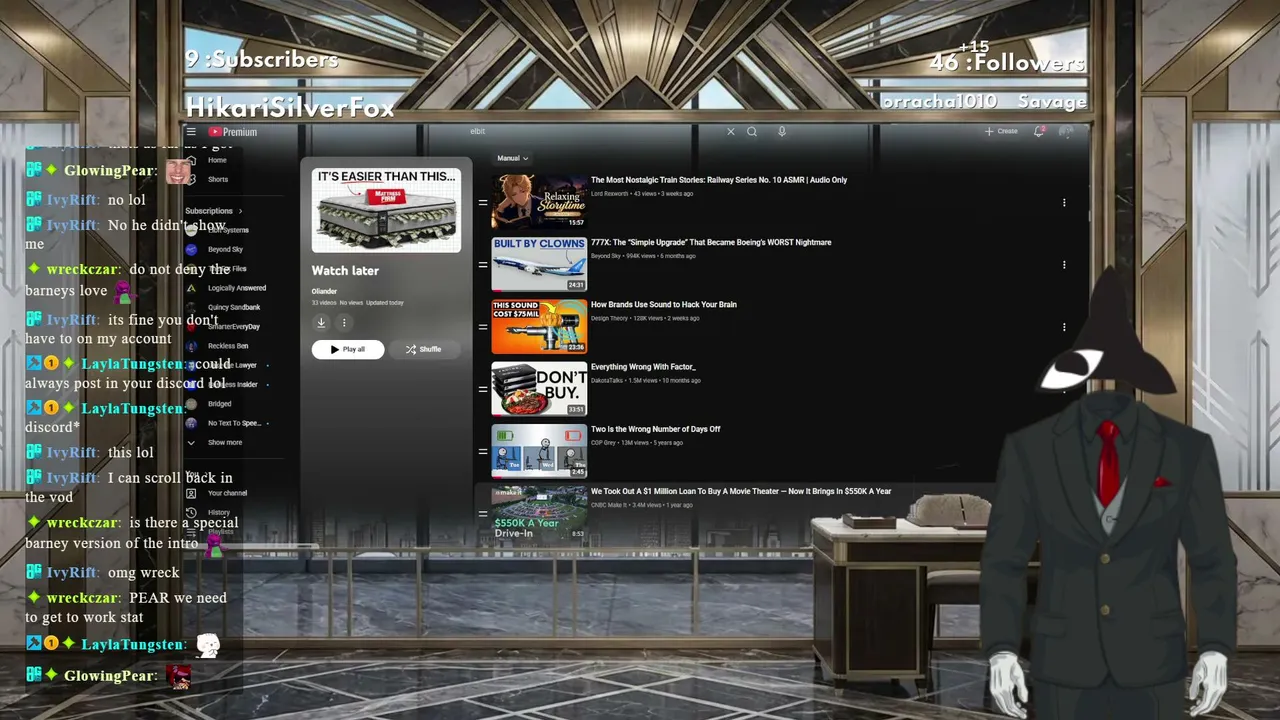Click IvyRift's "no lol" chat message
This screenshot has width=1280, height=720.
pyautogui.click(x=127, y=200)
